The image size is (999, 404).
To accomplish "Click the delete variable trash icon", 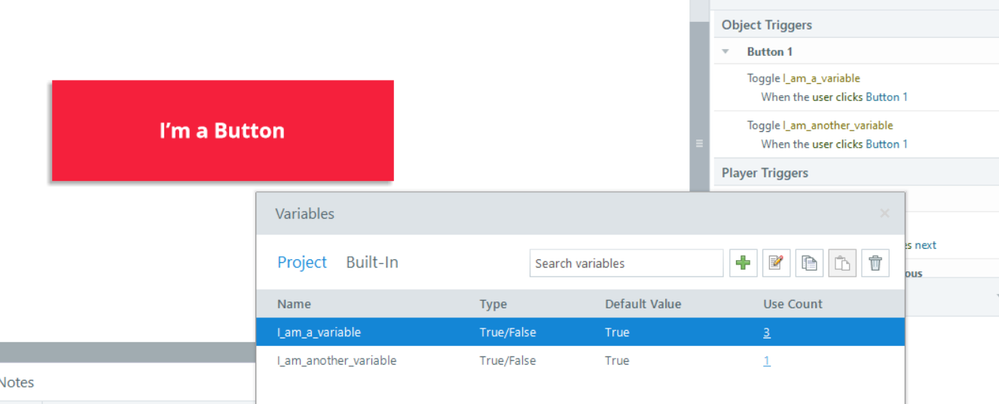I will [875, 263].
